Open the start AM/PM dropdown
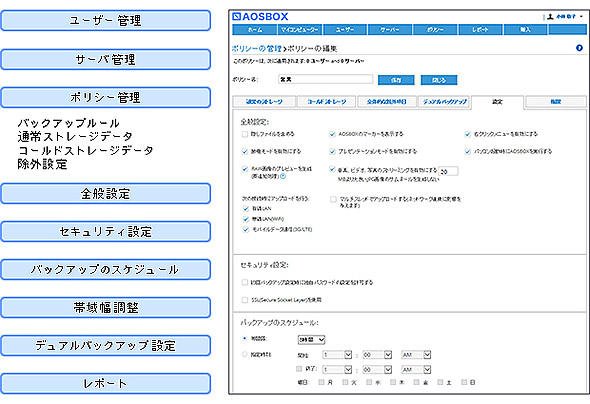The image size is (590, 404). click(416, 355)
